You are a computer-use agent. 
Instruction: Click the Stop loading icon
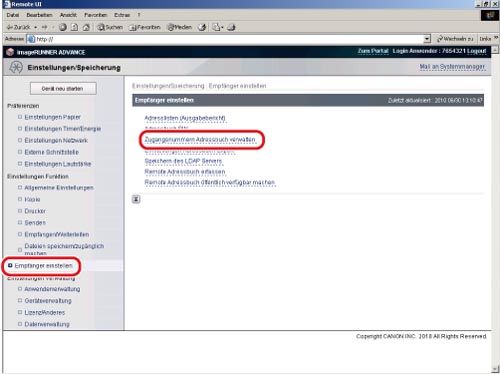pyautogui.click(x=63, y=27)
